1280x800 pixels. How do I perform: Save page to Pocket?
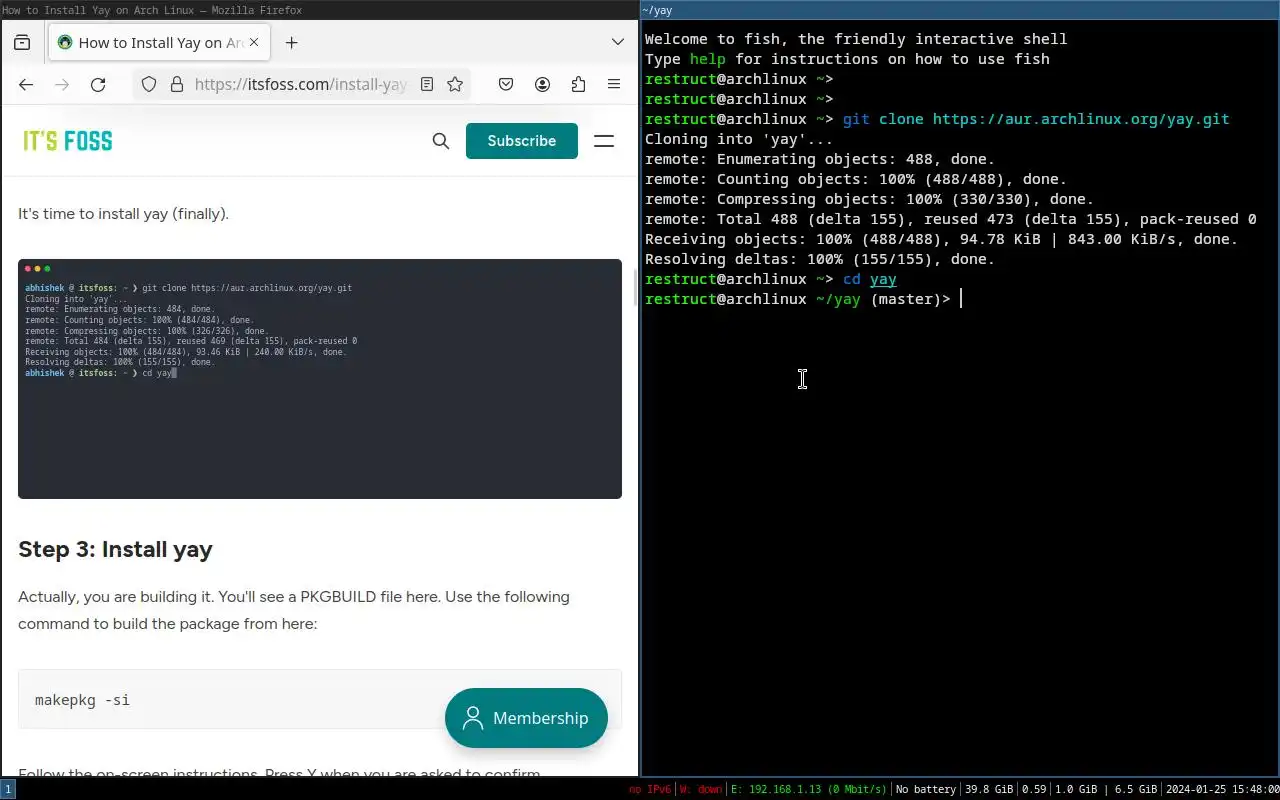[506, 85]
